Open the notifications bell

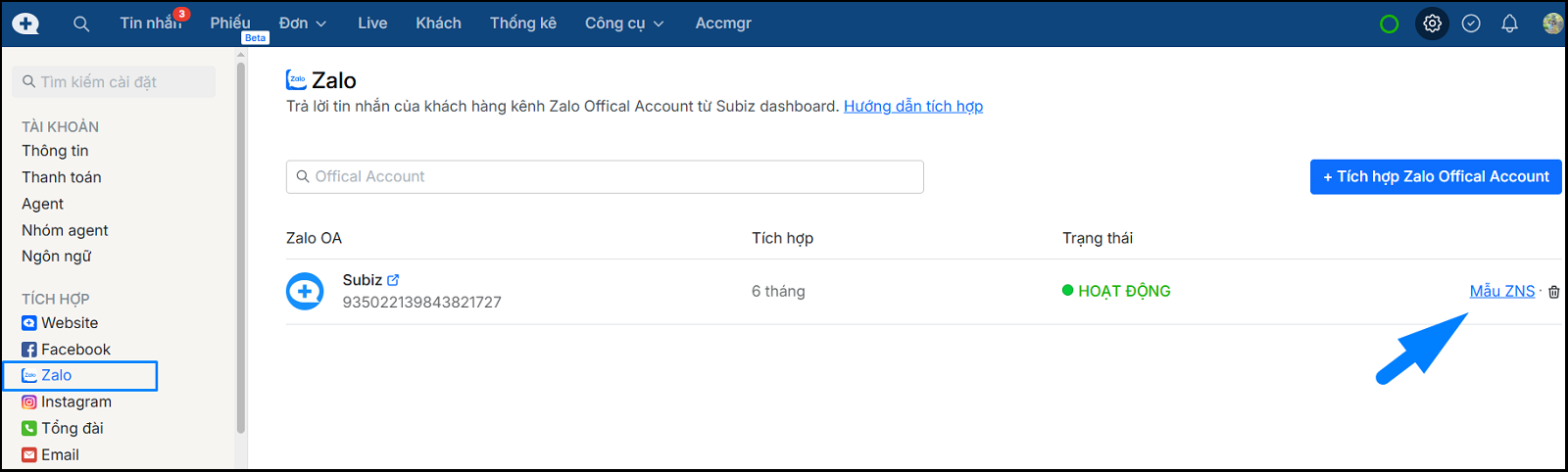[x=1509, y=24]
